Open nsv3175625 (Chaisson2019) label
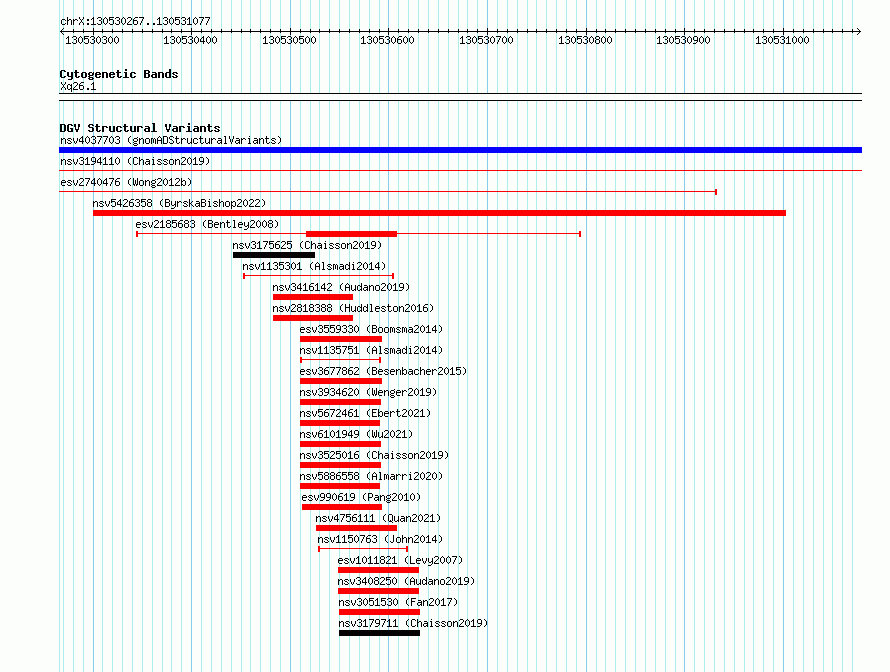Image resolution: width=890 pixels, height=672 pixels. click(307, 245)
